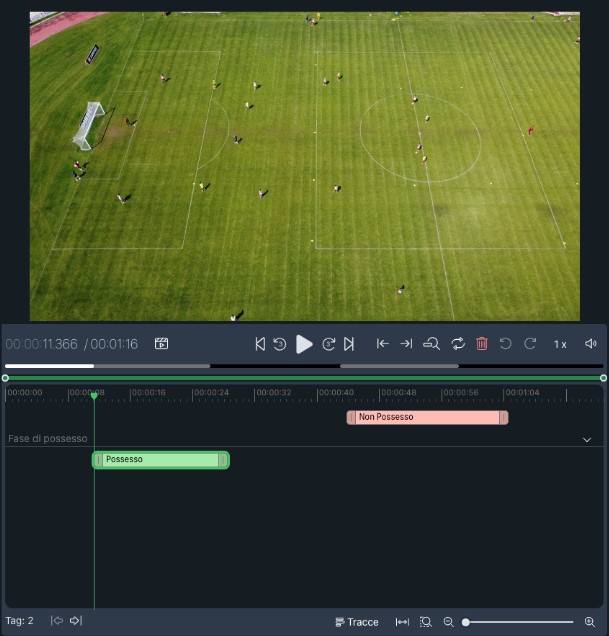Mute the audio with the speaker icon
The image size is (609, 636).
tap(591, 344)
